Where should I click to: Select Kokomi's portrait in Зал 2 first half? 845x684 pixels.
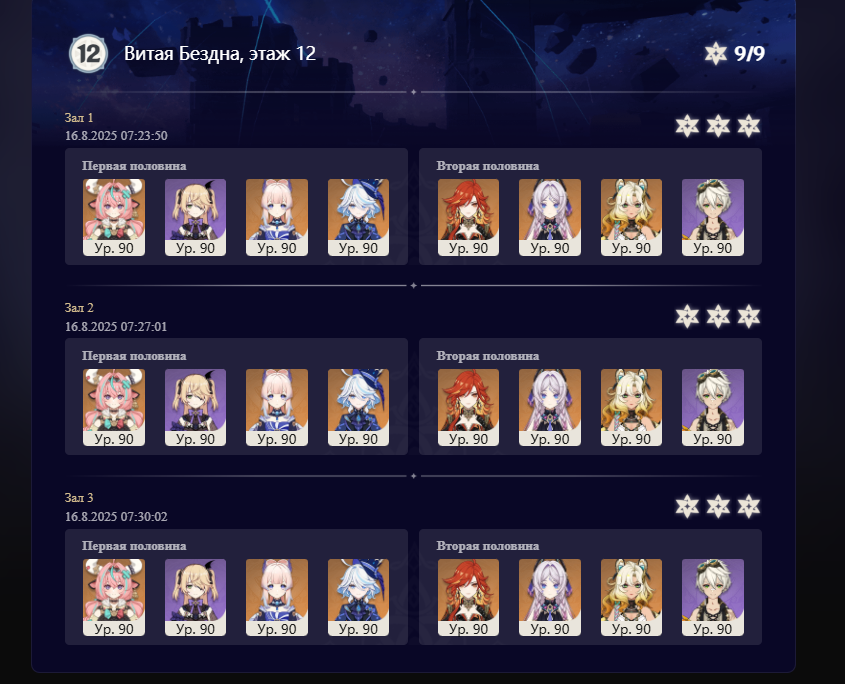click(x=277, y=407)
